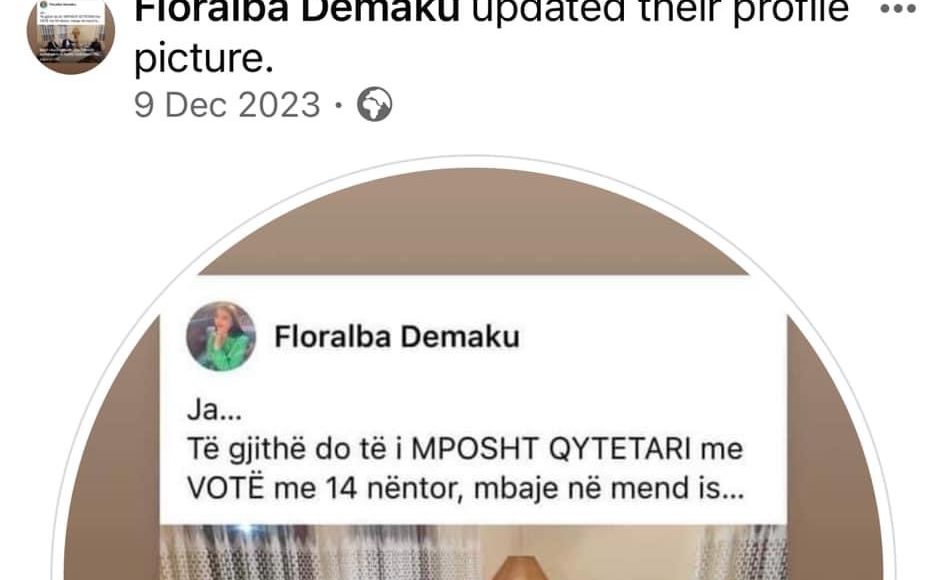This screenshot has height=580, width=947.
Task: Click the green-jacket avatar inside the picture
Action: click(x=221, y=336)
